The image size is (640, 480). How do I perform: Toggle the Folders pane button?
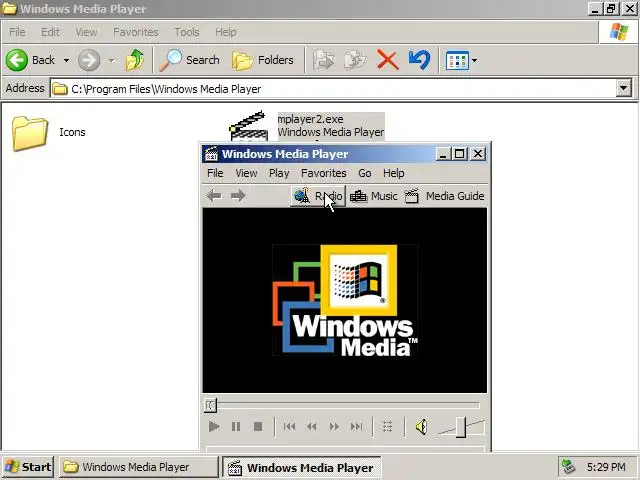[x=263, y=60]
